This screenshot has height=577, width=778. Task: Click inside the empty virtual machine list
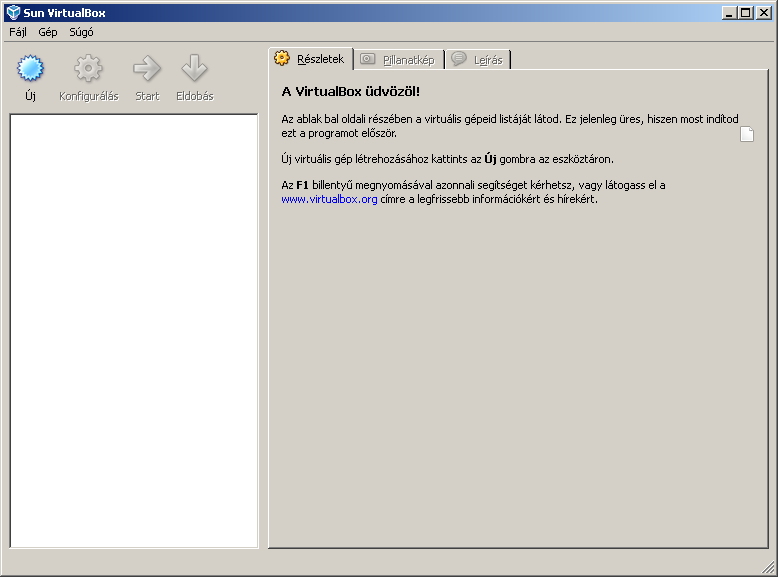(134, 331)
